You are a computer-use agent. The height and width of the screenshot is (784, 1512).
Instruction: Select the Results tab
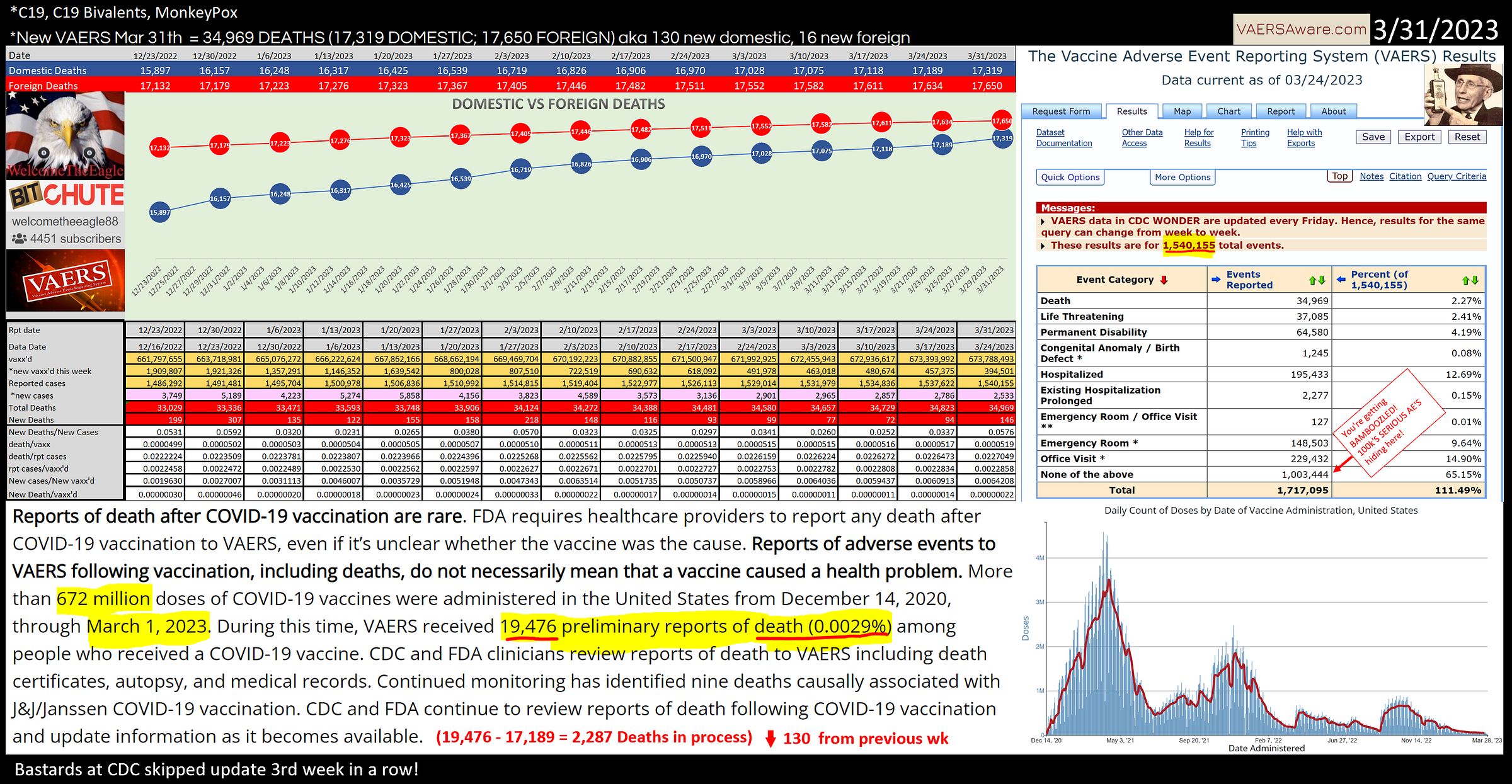coord(1131,111)
